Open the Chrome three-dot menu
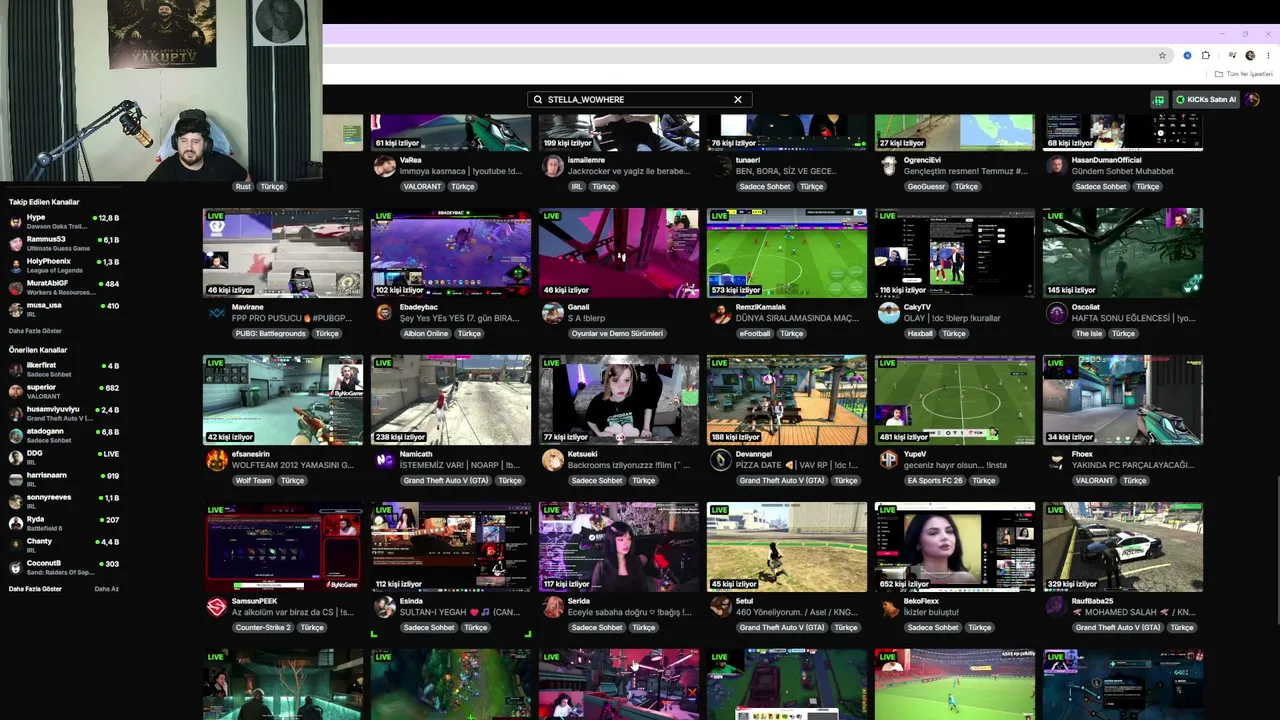 pos(1268,56)
